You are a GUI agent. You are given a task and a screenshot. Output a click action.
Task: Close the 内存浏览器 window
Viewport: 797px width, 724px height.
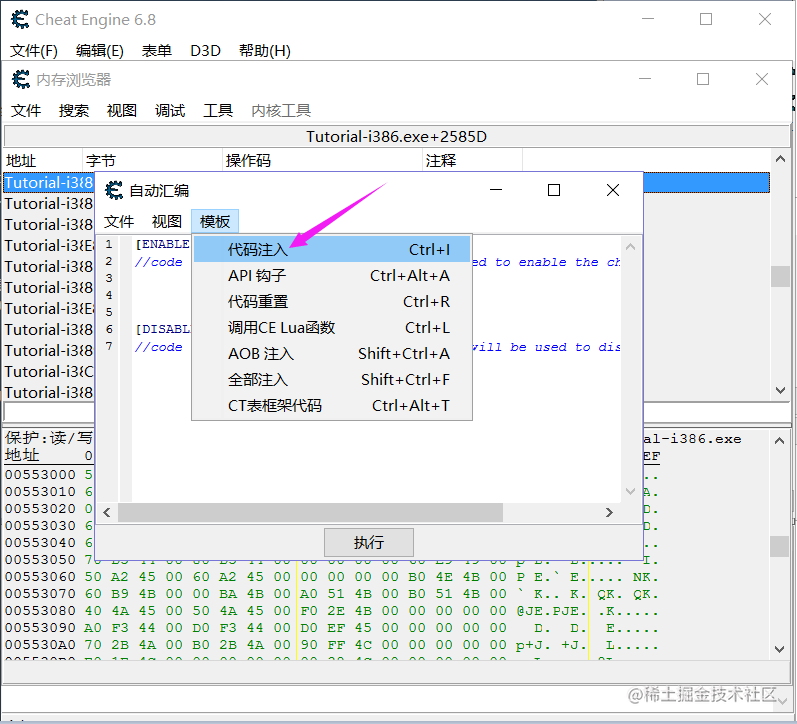point(762,79)
